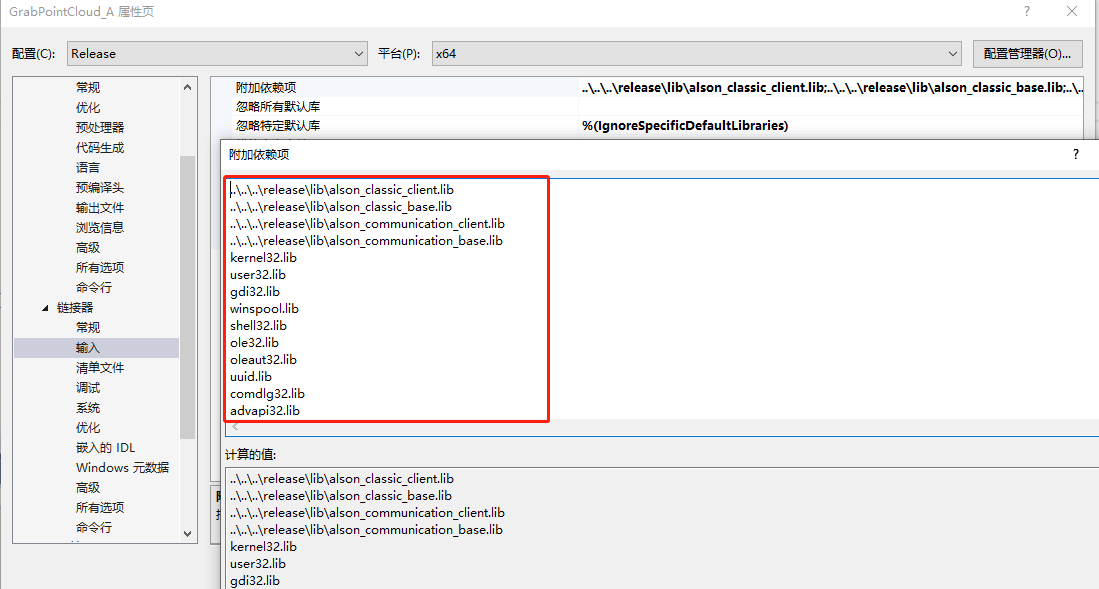The width and height of the screenshot is (1099, 589).
Task: Select 代码生成 in the tree
Action: click(x=100, y=147)
